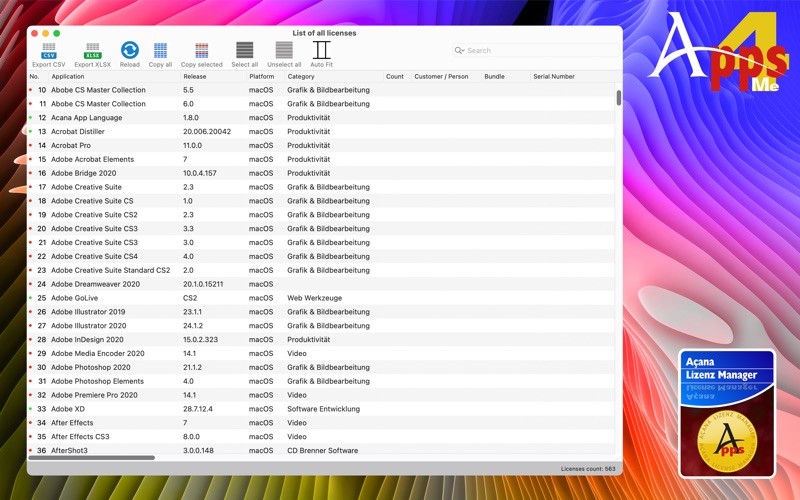Click the Licenses count status text
Screen dimensions: 800x500
588,469
